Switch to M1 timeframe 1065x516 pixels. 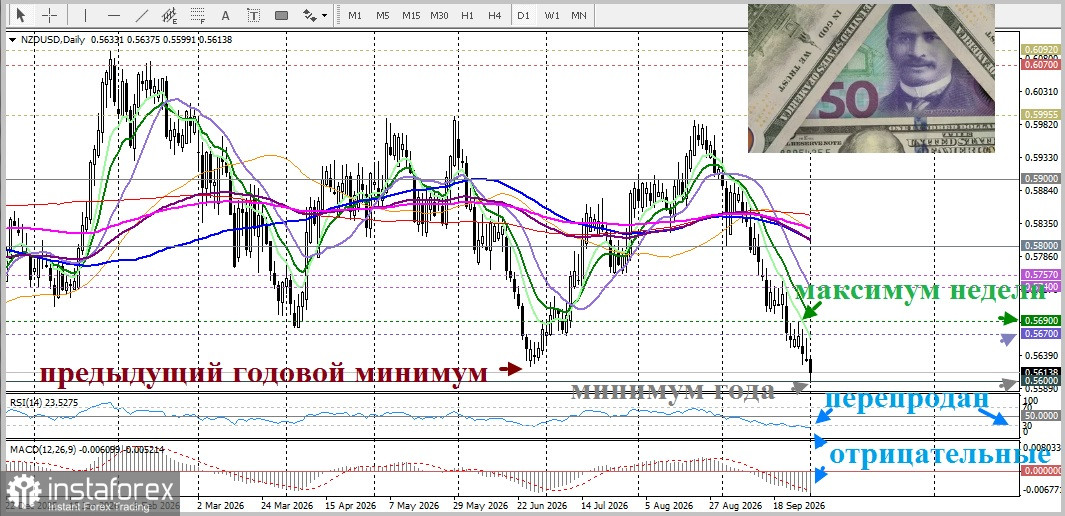tap(355, 14)
